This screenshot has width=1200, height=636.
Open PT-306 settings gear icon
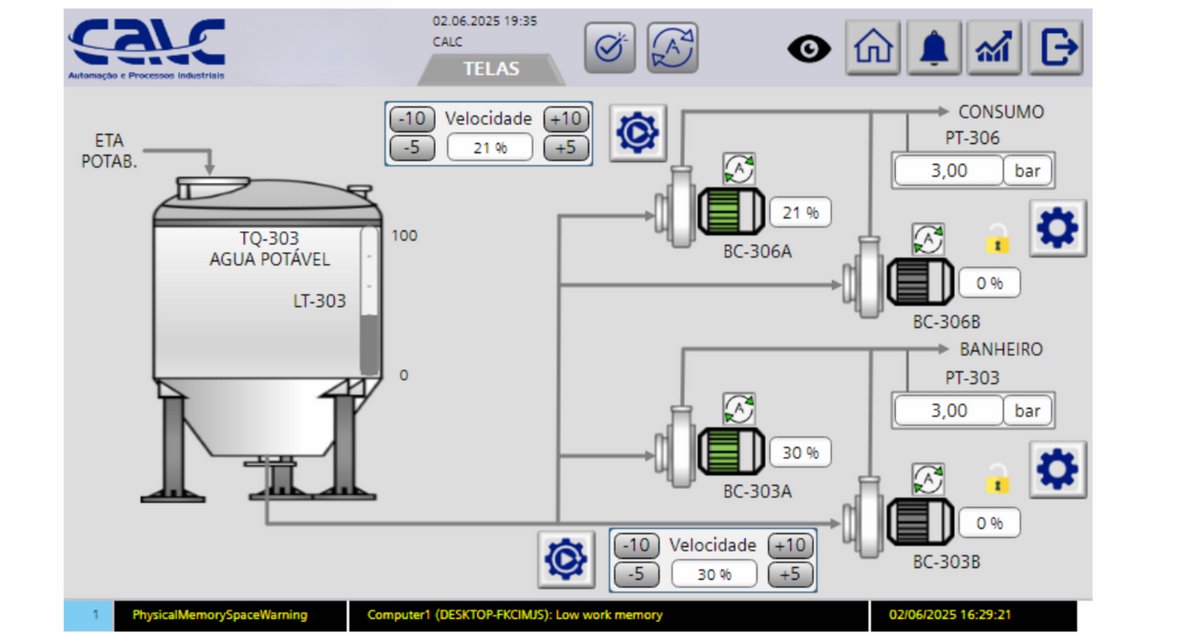click(x=1057, y=229)
